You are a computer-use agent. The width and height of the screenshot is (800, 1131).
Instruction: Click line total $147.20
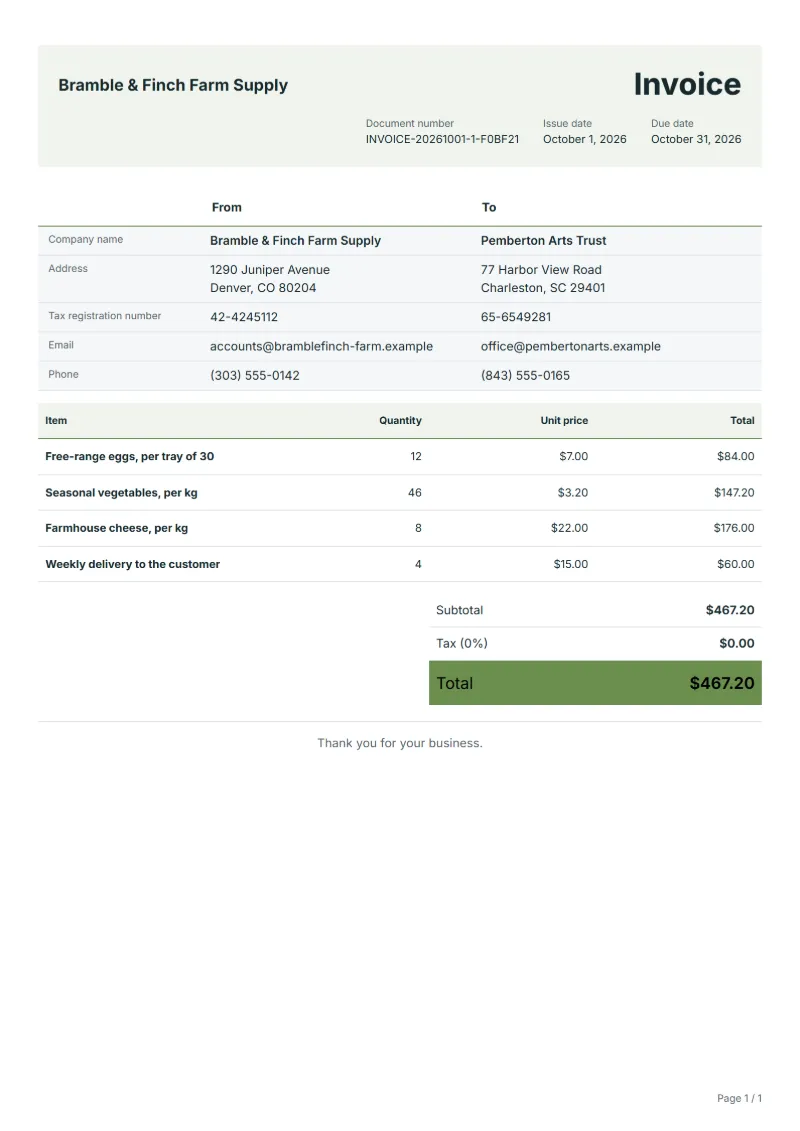734,493
